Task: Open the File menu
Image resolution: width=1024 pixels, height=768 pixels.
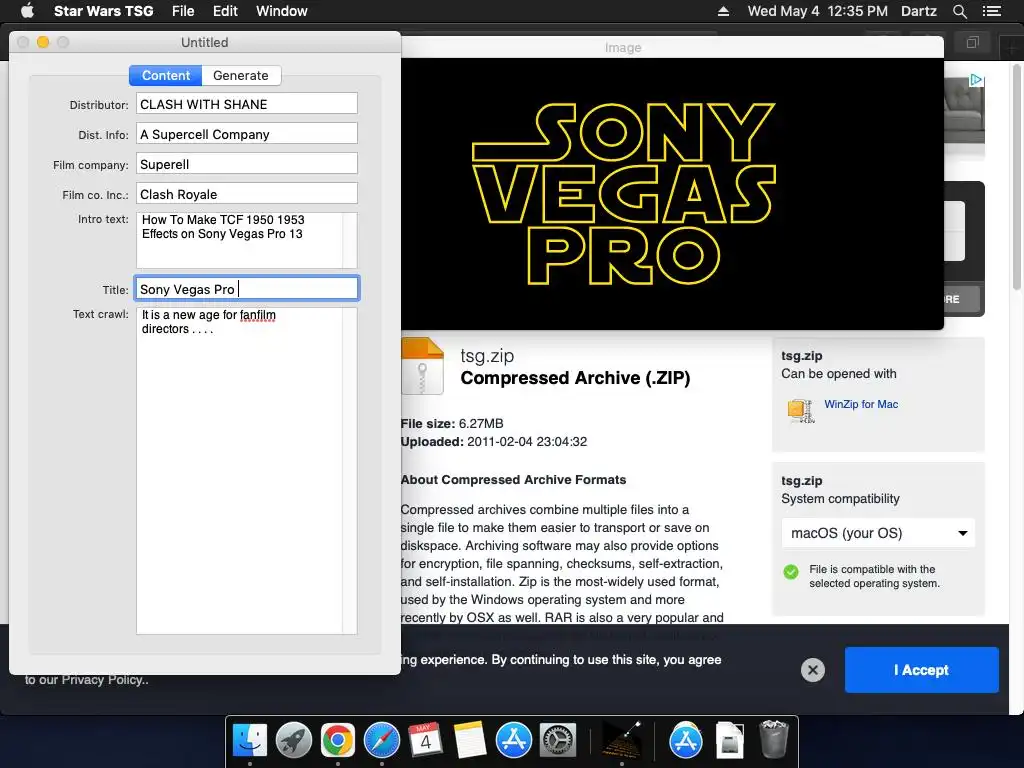Action: (x=183, y=11)
